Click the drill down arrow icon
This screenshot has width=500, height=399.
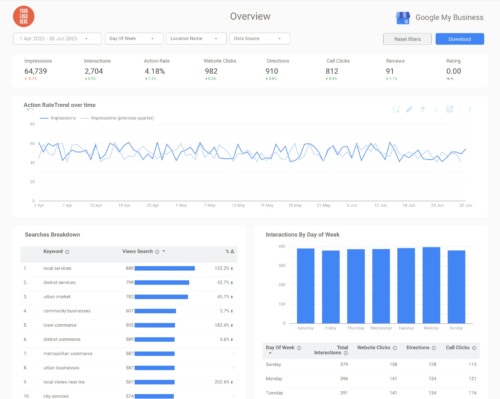(x=436, y=109)
